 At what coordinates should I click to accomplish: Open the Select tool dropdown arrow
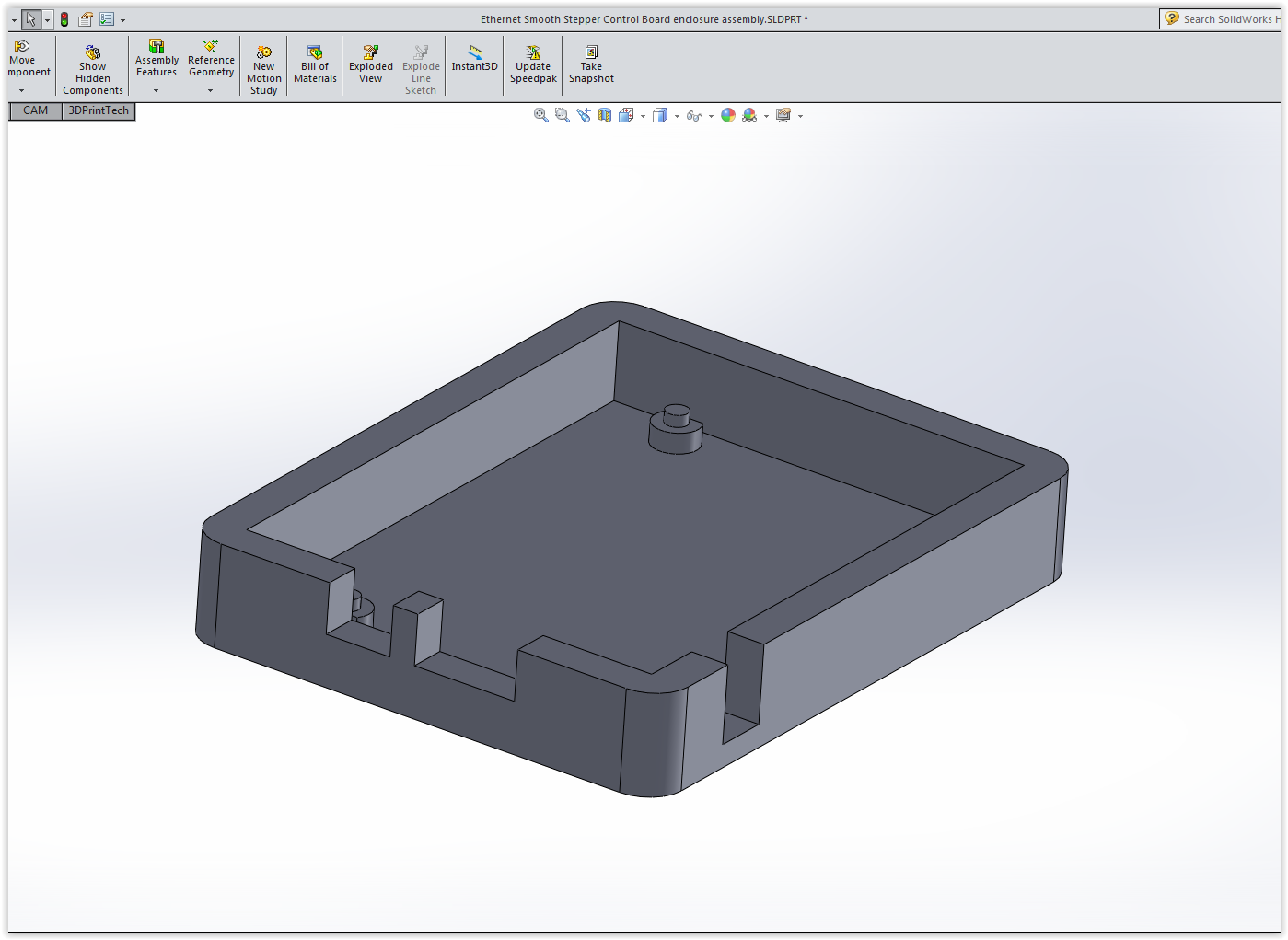tap(47, 19)
